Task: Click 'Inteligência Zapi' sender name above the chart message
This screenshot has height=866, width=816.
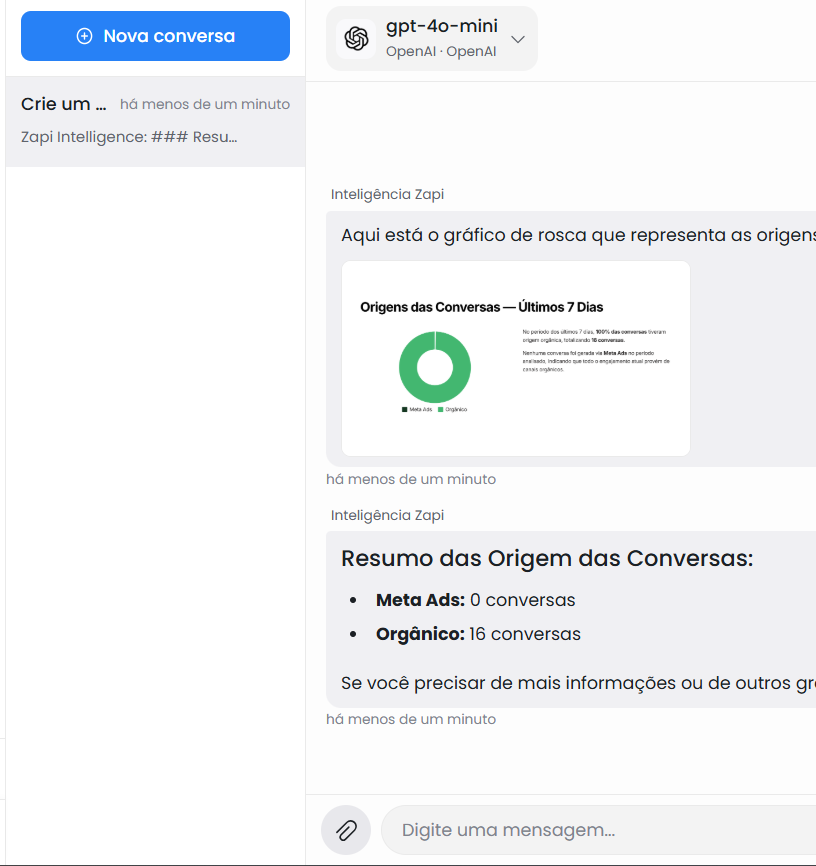Action: 387,194
